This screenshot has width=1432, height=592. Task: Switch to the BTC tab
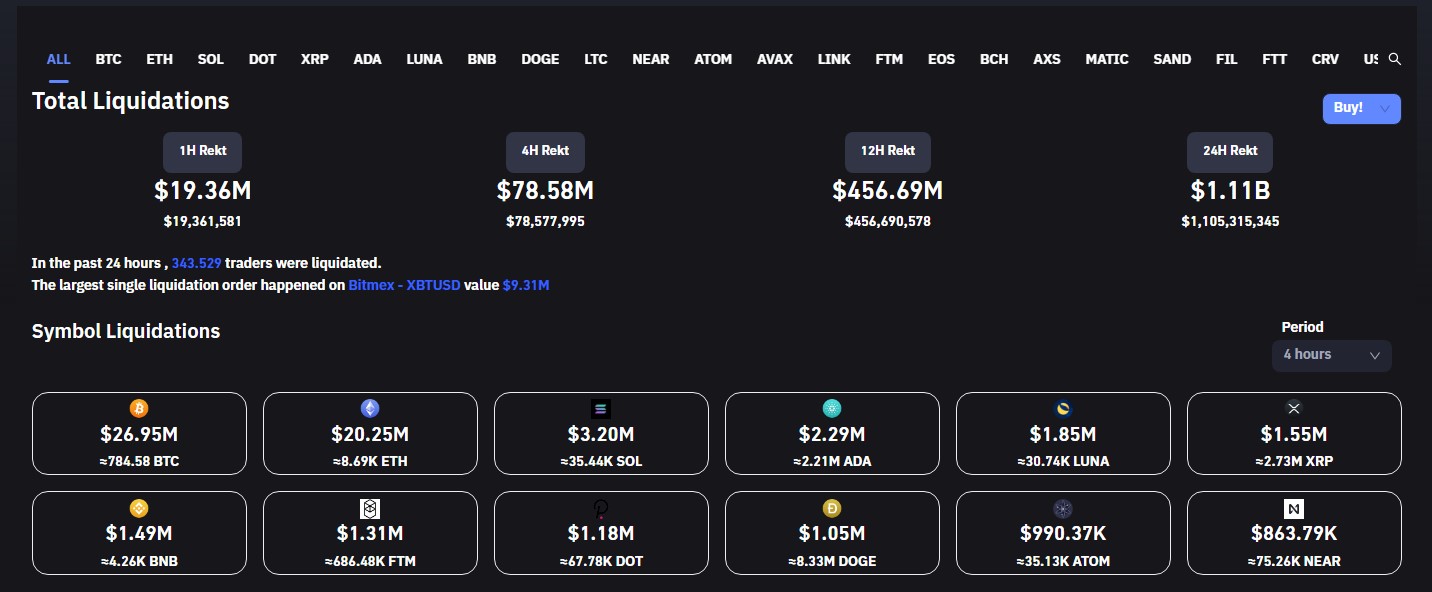pos(109,59)
